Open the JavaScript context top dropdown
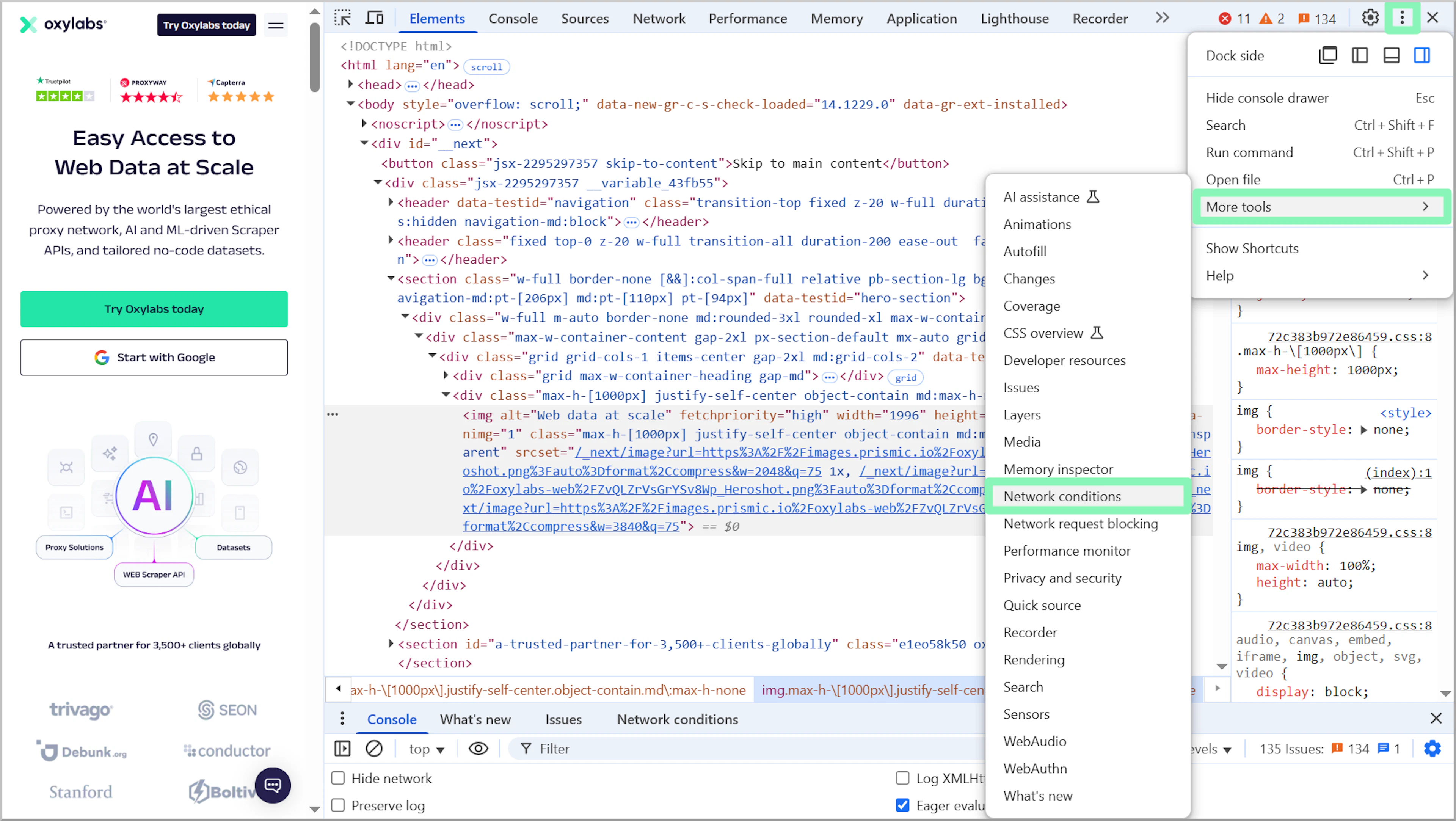The height and width of the screenshot is (821, 1456). 427,749
